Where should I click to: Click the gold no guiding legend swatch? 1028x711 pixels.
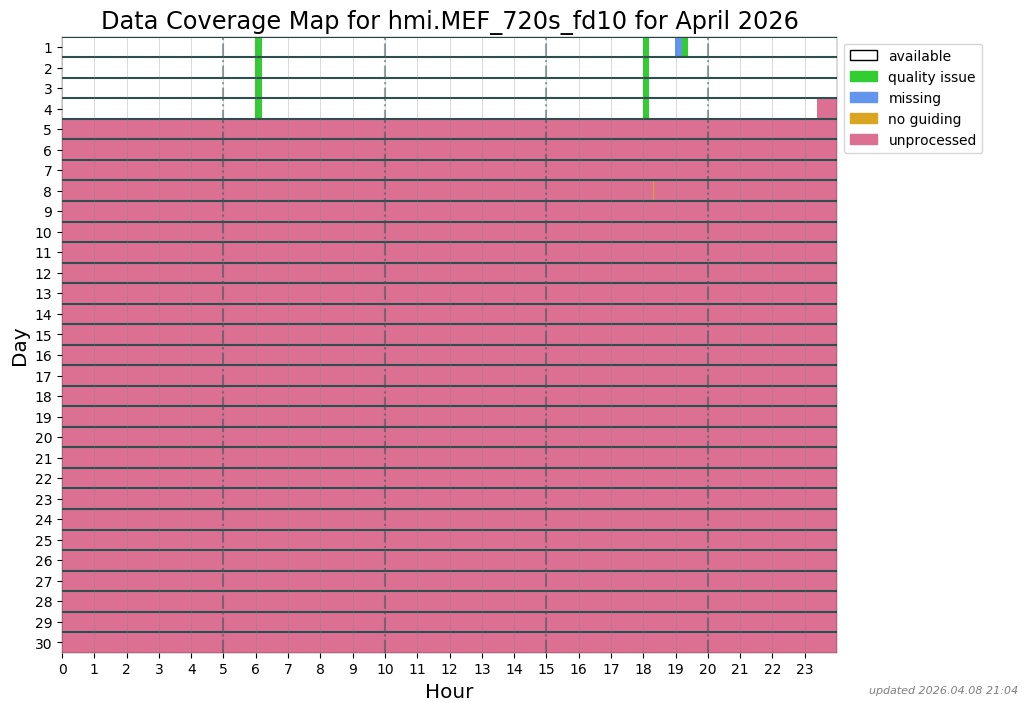point(863,119)
